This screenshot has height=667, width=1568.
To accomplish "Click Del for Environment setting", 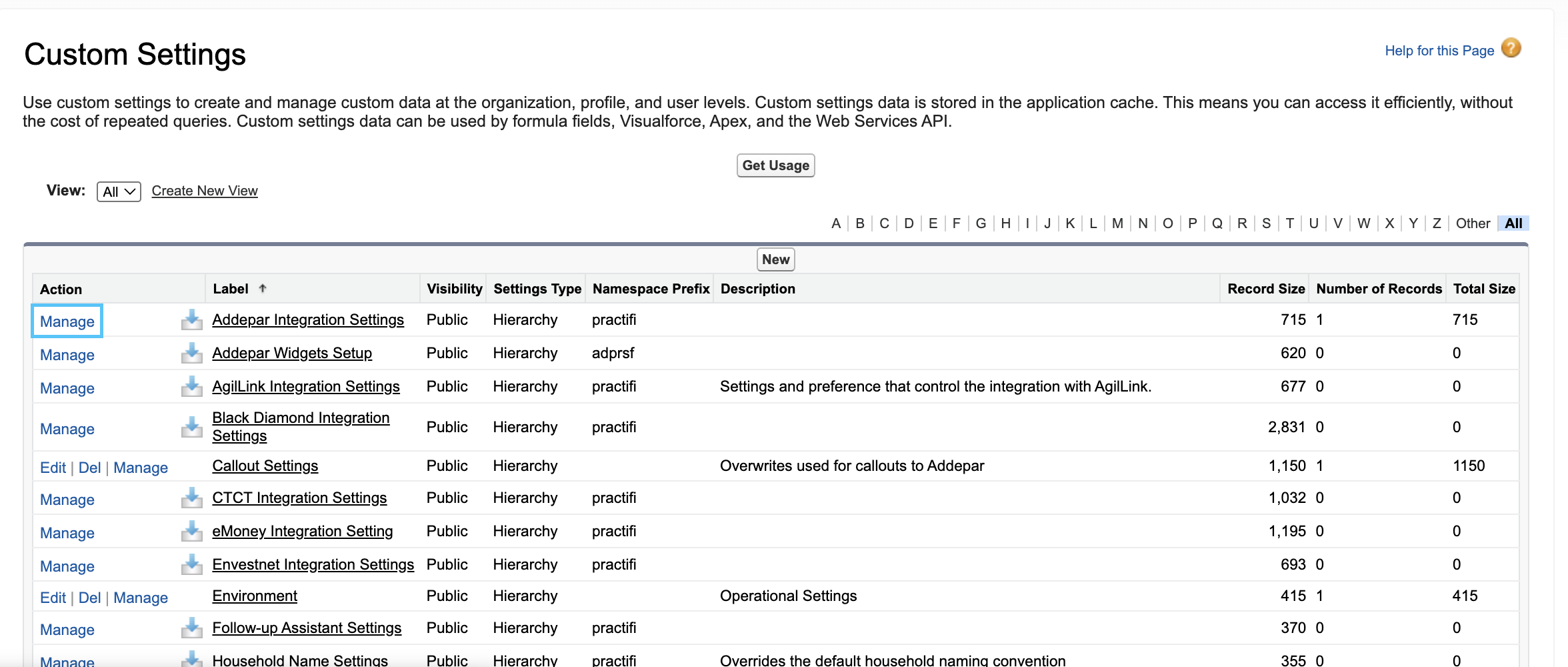I will (x=89, y=598).
